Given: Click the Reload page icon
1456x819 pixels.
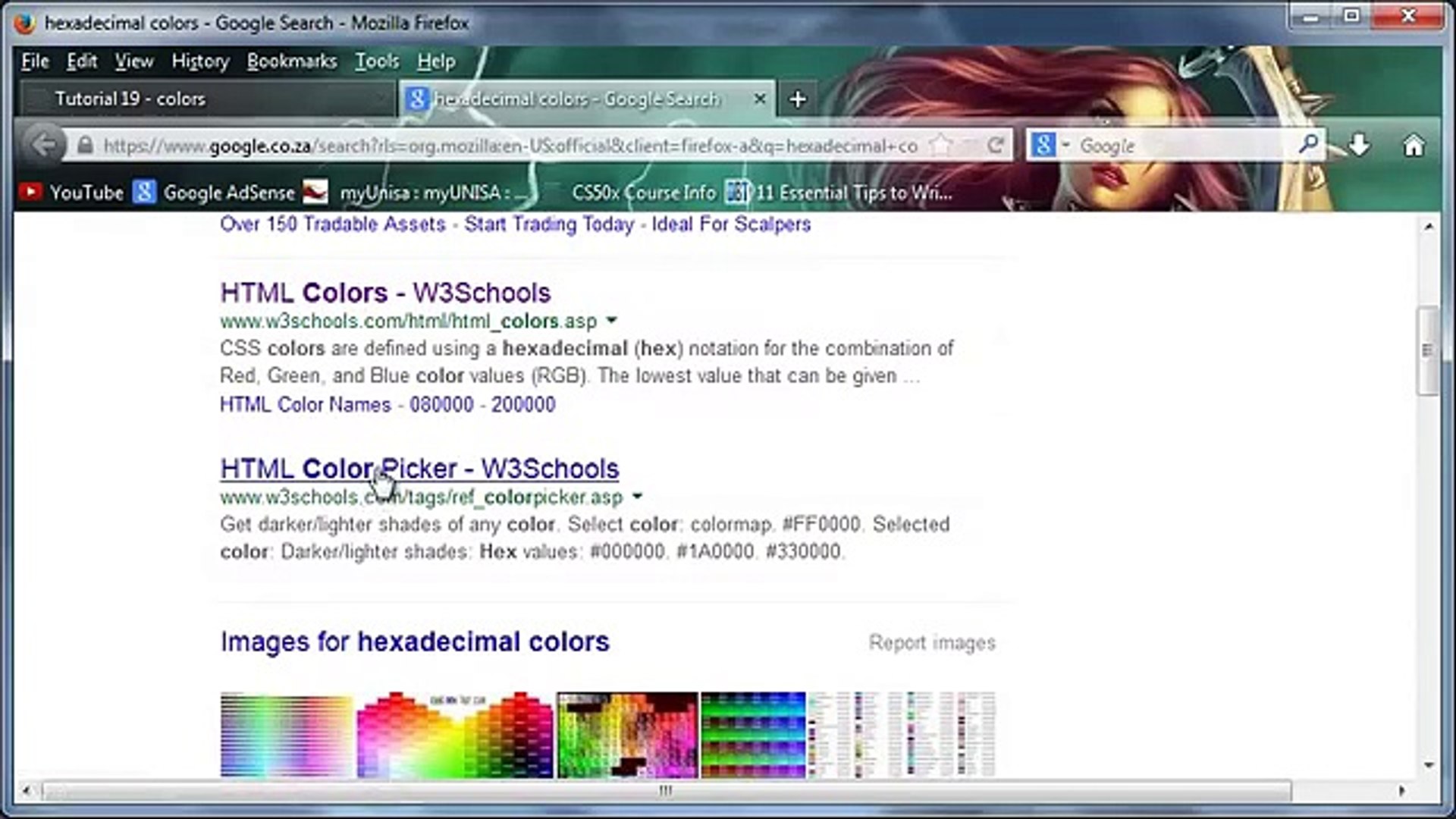Looking at the screenshot, I should coord(995,144).
